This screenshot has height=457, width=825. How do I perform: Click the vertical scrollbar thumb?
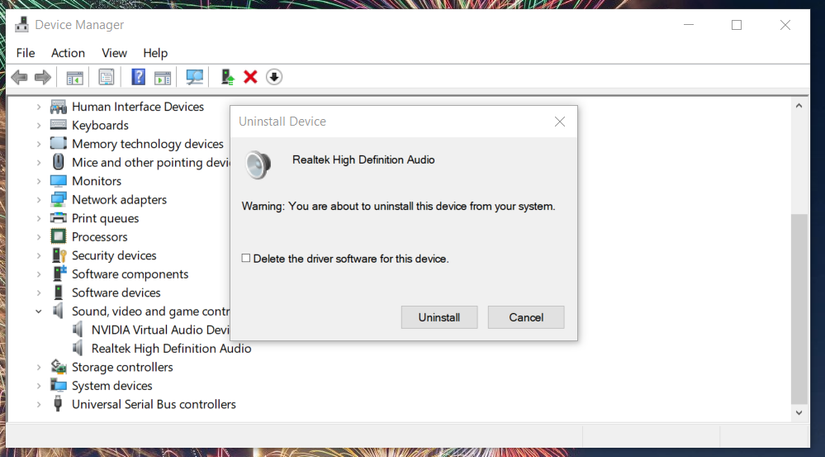coord(799,309)
